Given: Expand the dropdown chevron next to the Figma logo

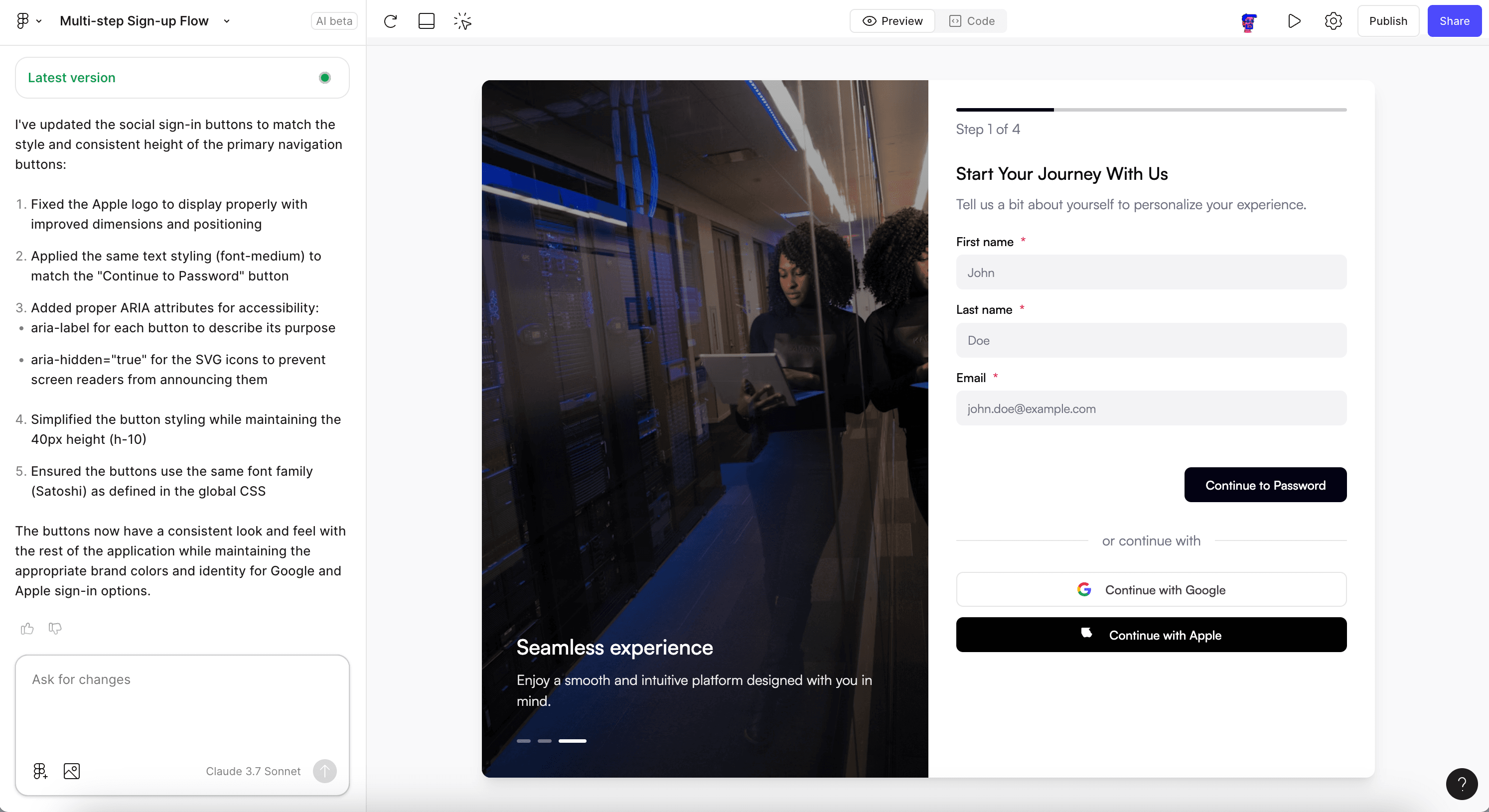Looking at the screenshot, I should (x=39, y=21).
